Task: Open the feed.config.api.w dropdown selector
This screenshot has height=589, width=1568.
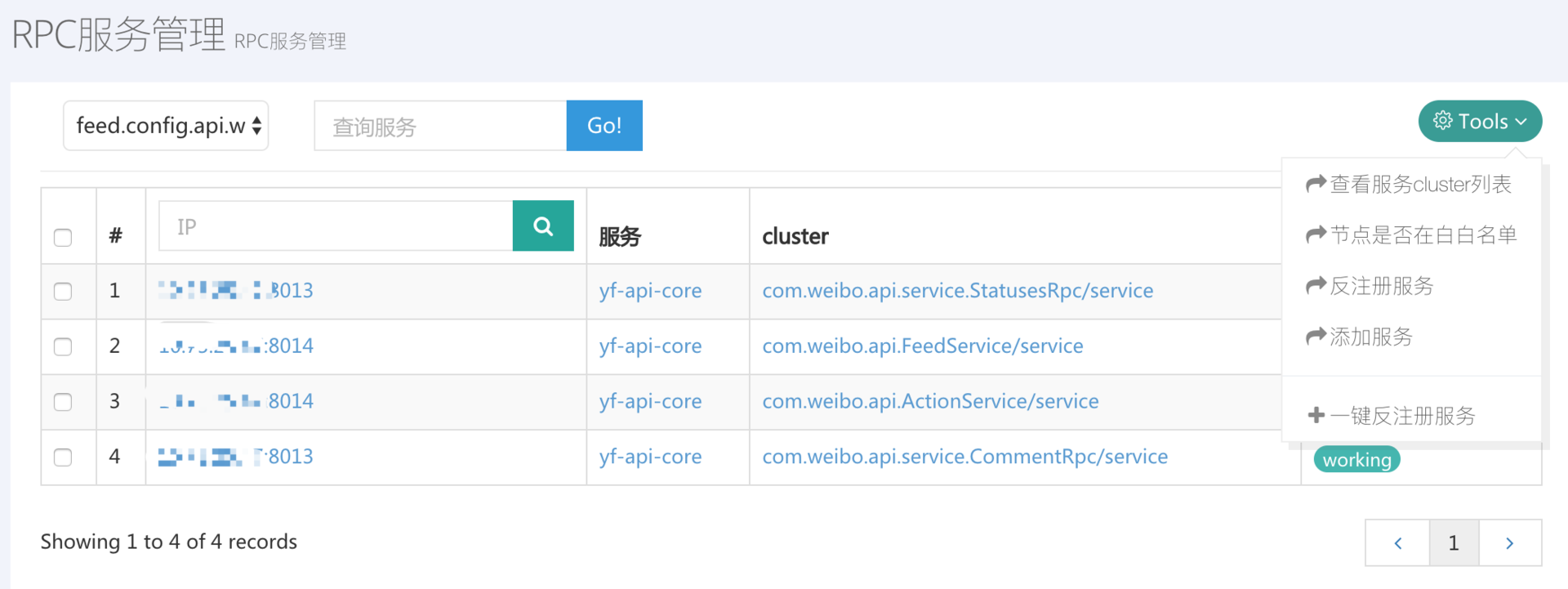Action: (x=166, y=126)
